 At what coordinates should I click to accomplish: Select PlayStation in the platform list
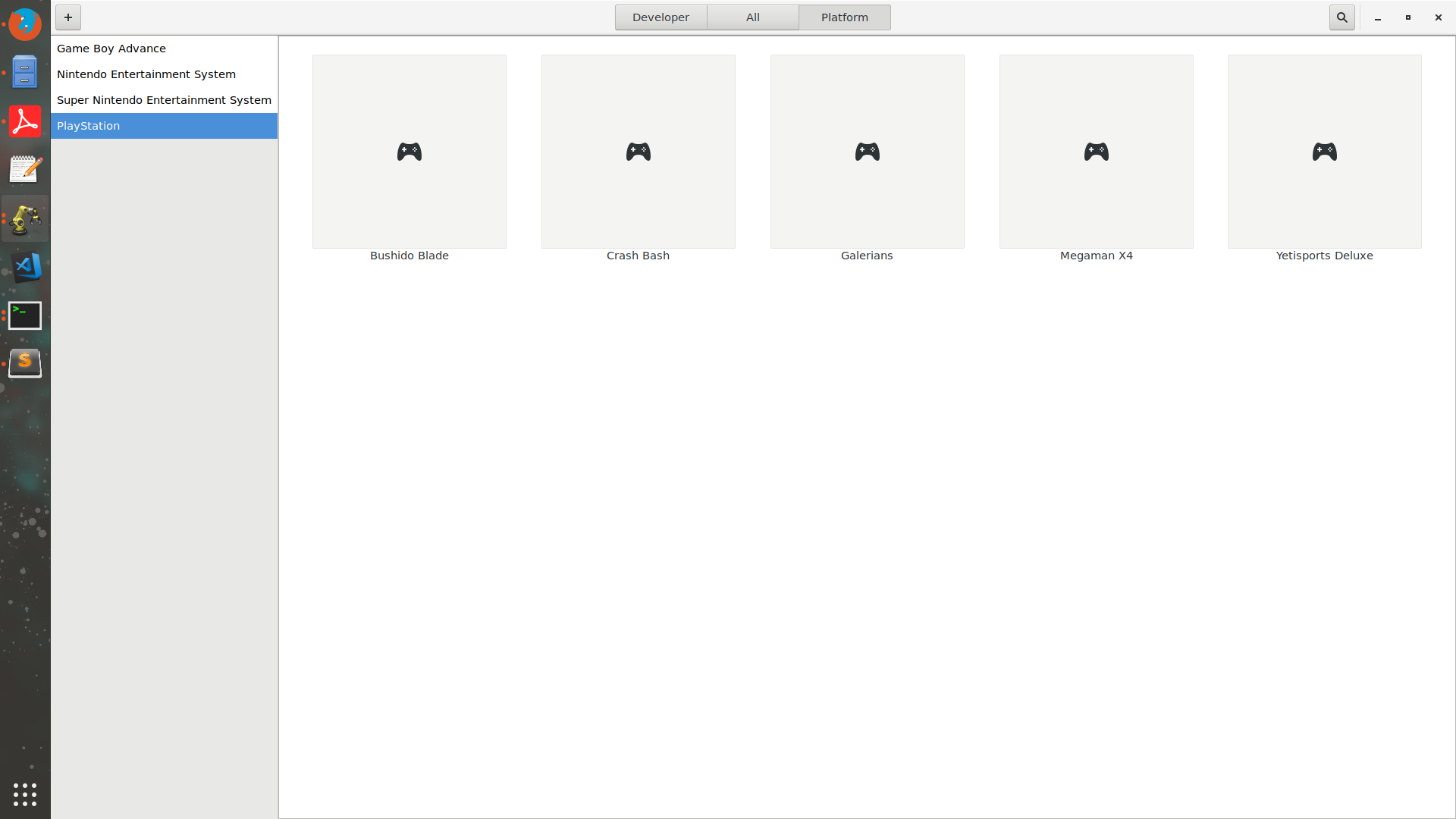(x=164, y=126)
